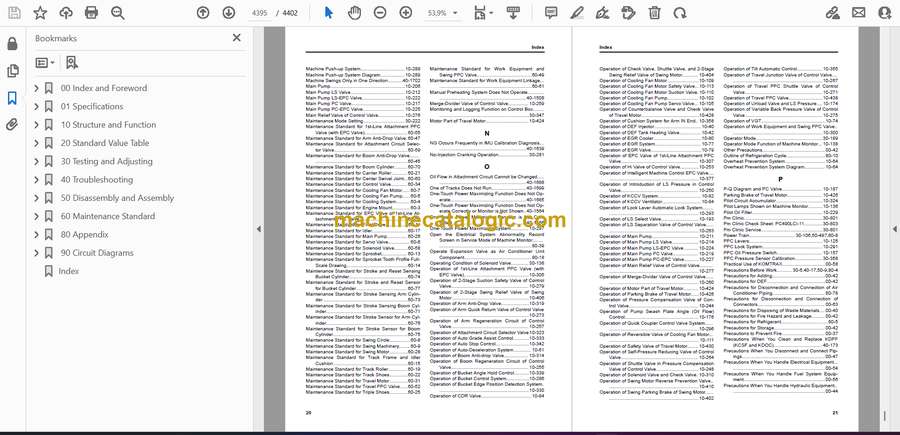Viewport: 900px width, 435px height.
Task: Open the Index bookmark
Action: [x=68, y=271]
